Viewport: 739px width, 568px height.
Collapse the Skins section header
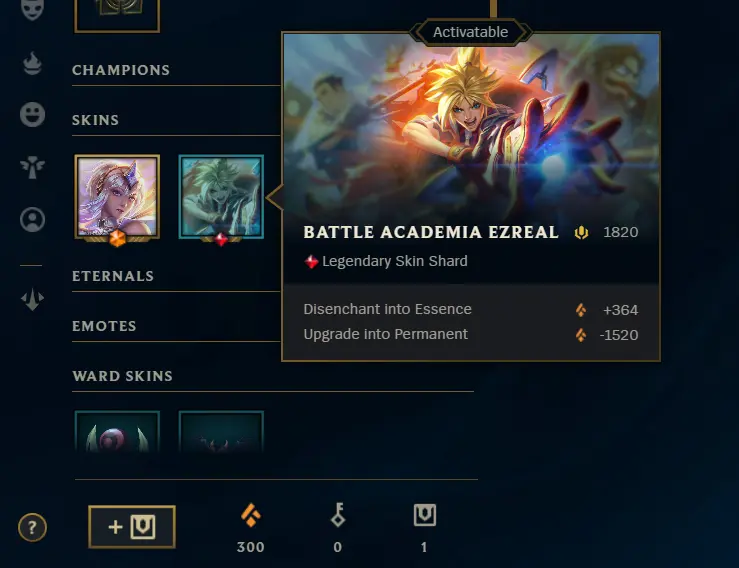pyautogui.click(x=95, y=120)
